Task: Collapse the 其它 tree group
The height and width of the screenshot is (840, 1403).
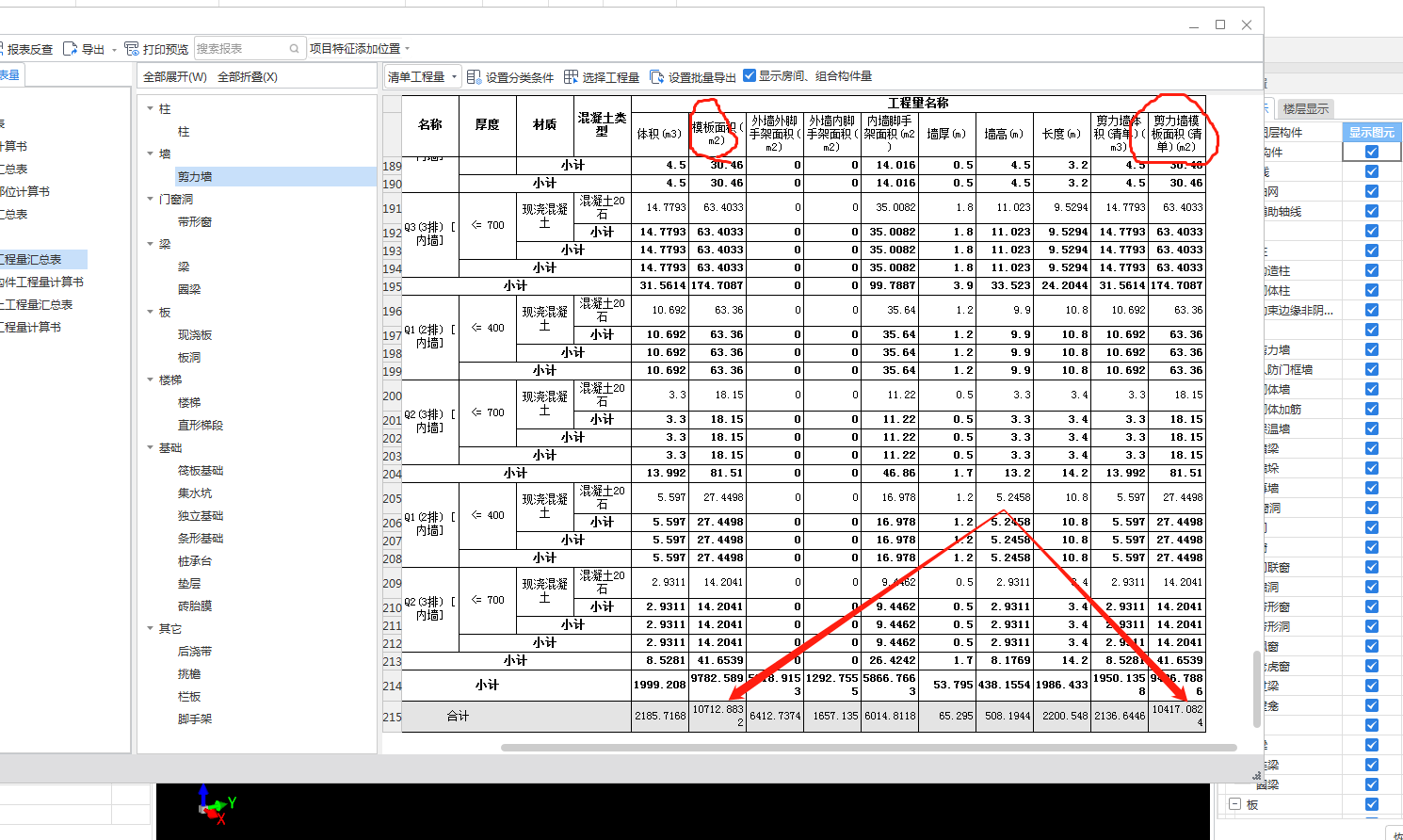Action: coord(151,628)
